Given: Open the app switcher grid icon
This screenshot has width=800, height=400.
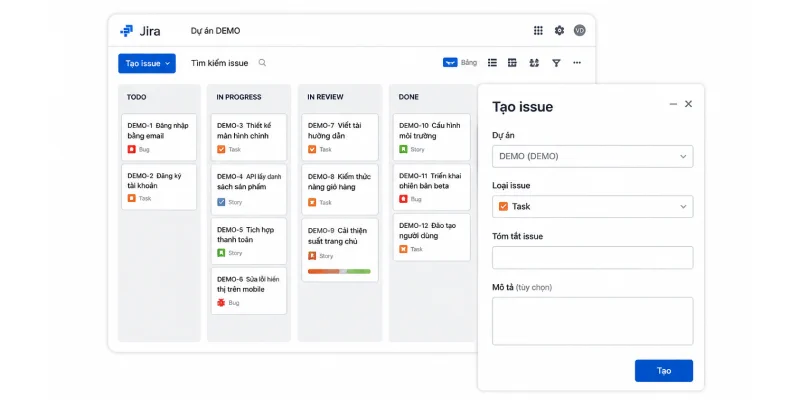Looking at the screenshot, I should (538, 31).
